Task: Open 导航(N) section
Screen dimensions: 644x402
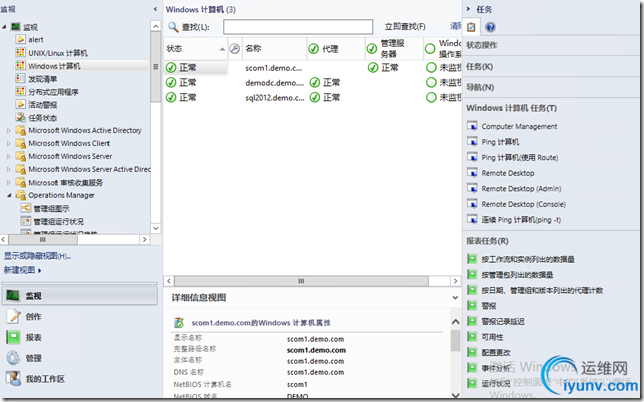Action: [x=480, y=87]
